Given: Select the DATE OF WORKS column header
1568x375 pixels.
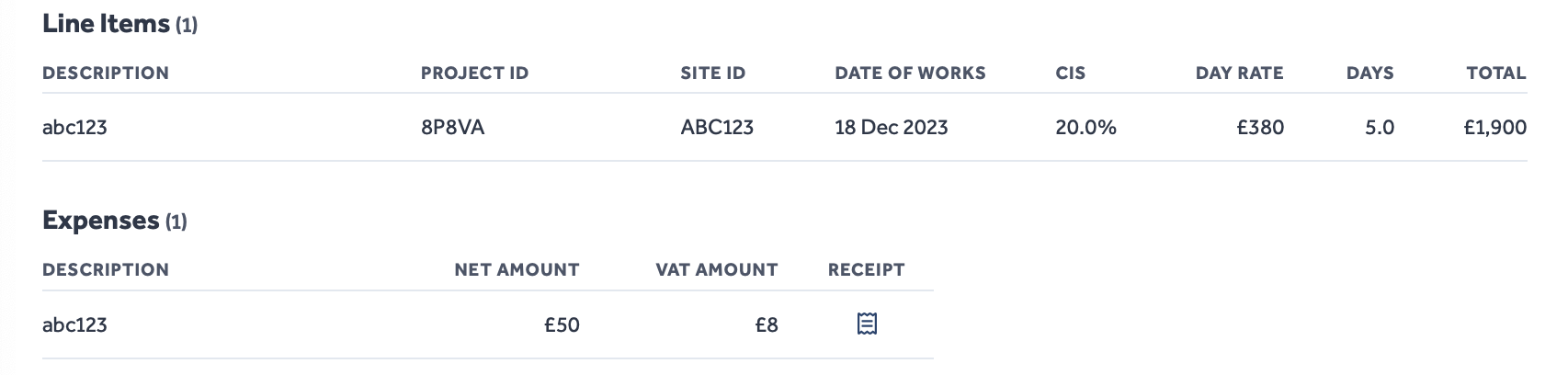Looking at the screenshot, I should point(910,74).
